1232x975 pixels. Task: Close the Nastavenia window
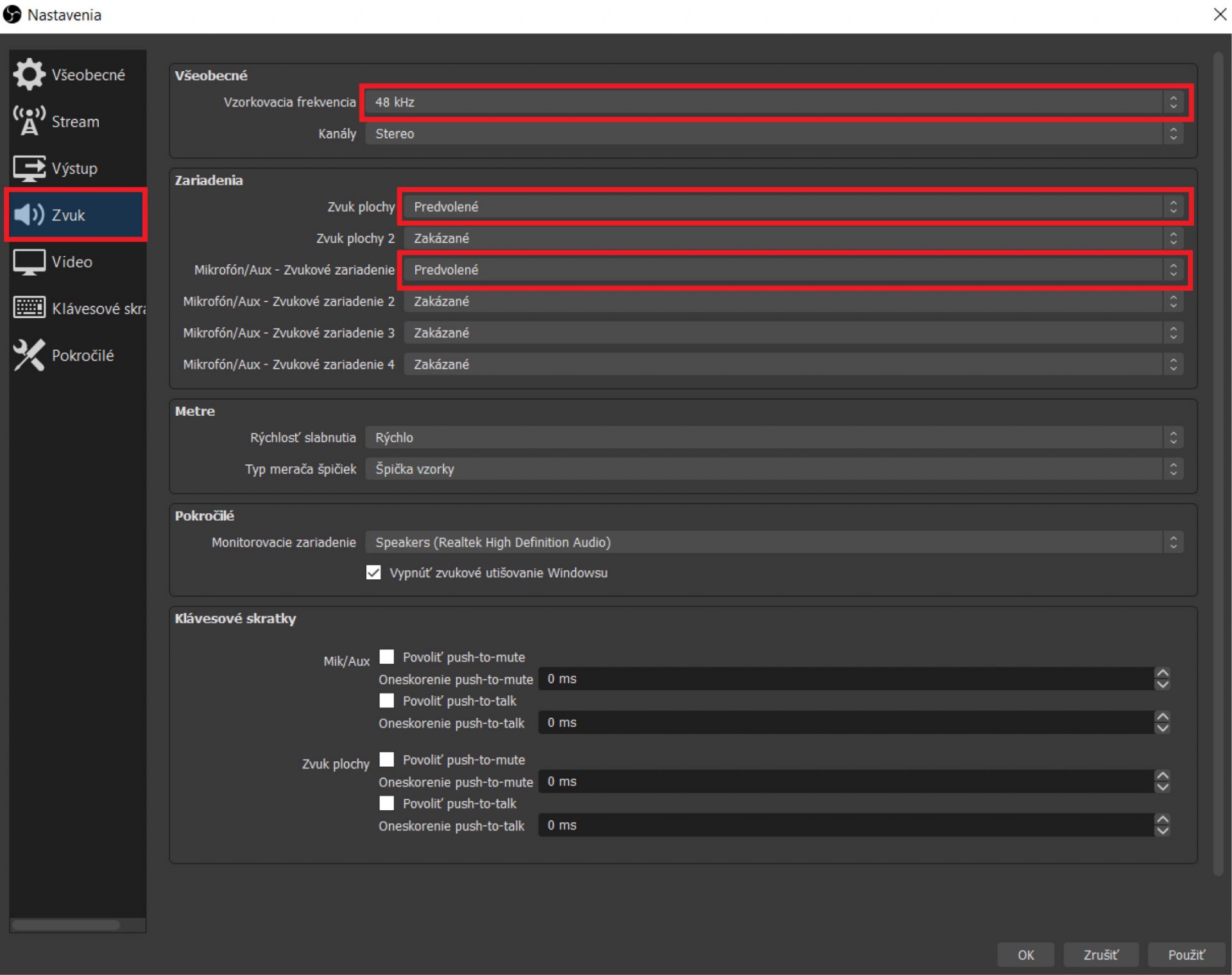[x=1220, y=14]
